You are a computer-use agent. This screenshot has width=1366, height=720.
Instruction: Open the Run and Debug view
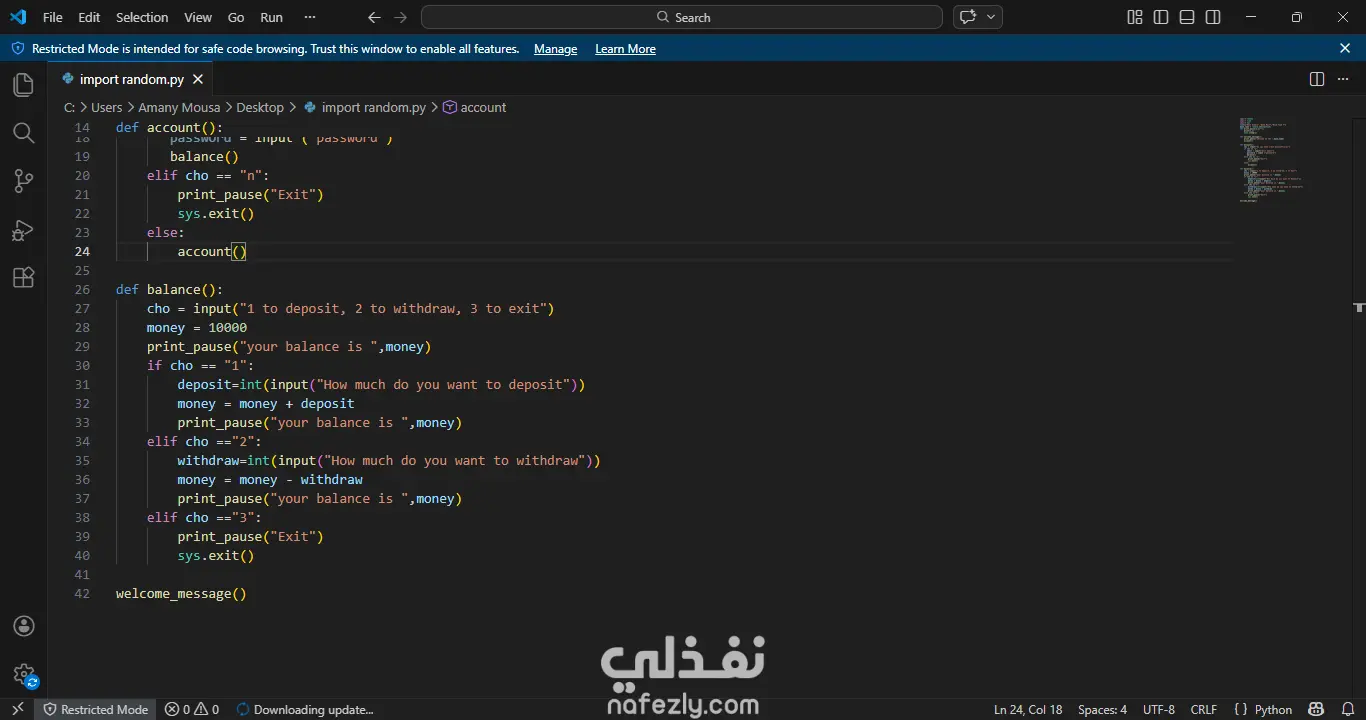23,230
